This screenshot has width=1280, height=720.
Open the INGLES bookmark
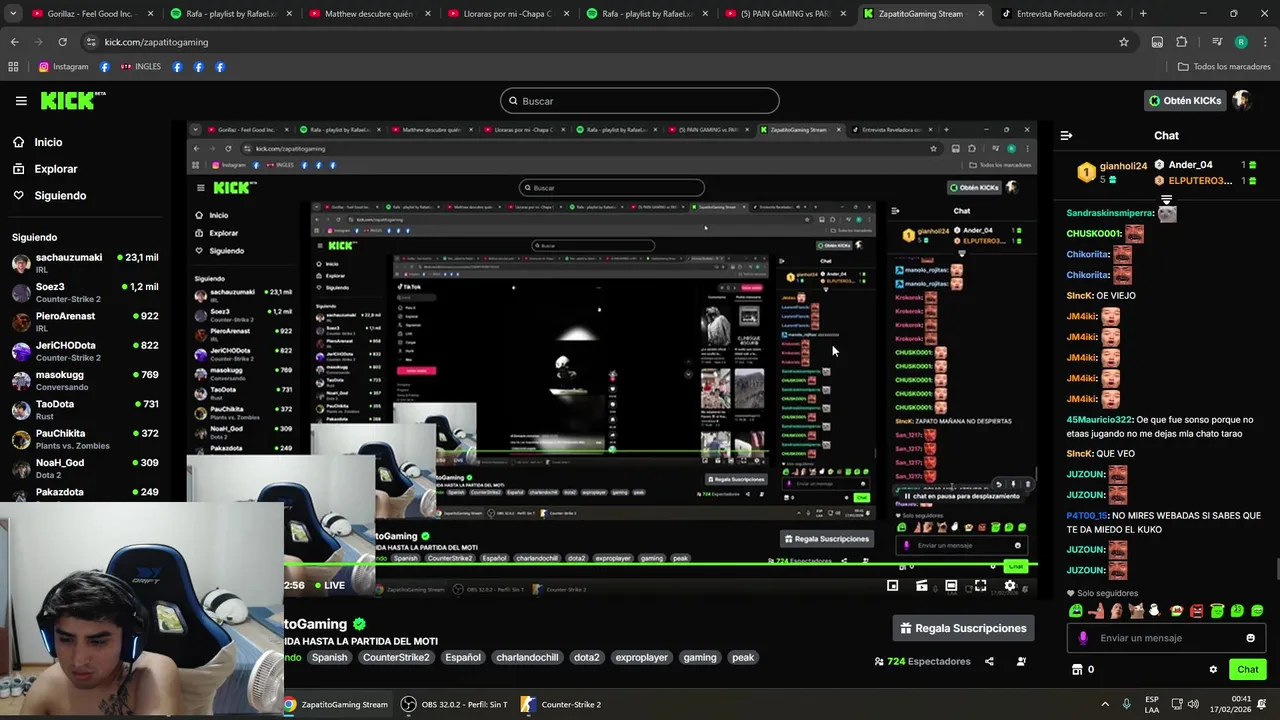[140, 67]
